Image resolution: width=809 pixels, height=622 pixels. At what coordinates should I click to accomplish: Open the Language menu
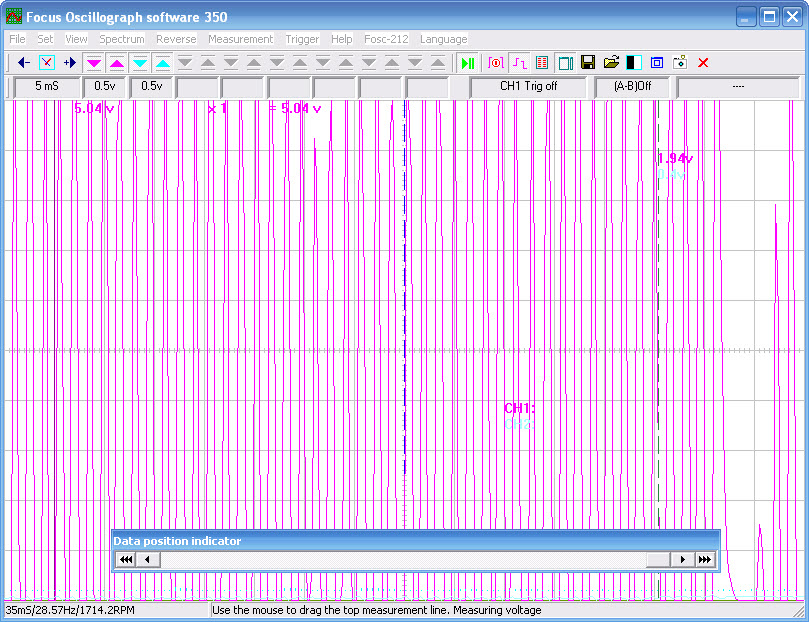point(444,39)
